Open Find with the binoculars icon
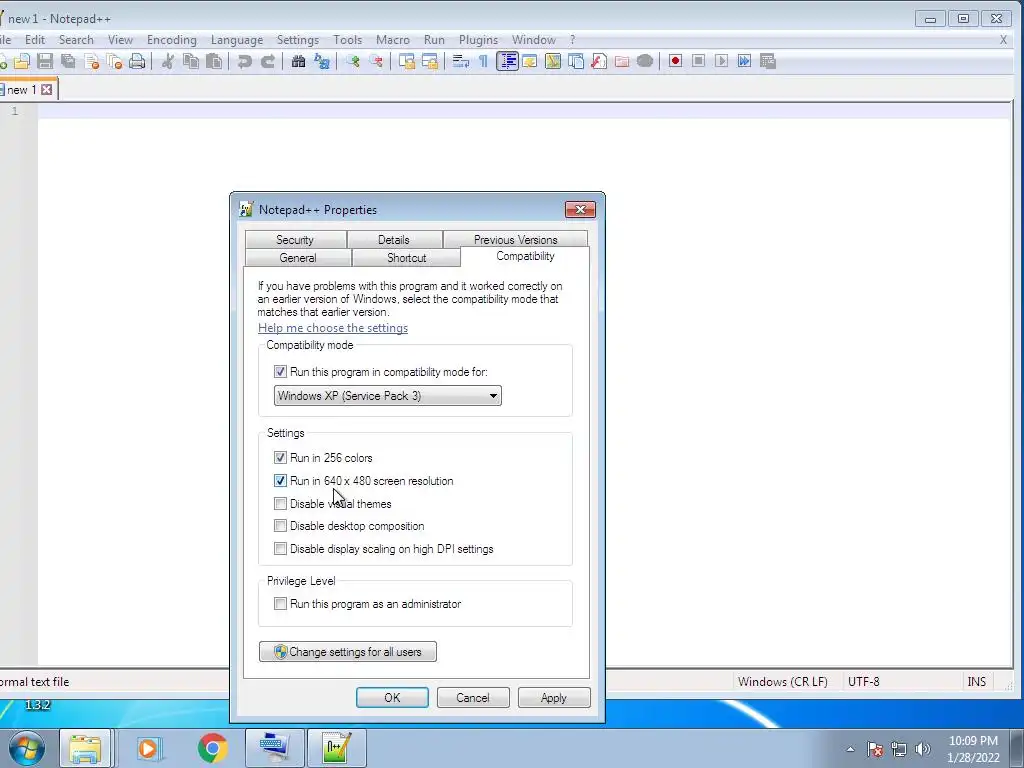The image size is (1024, 768). click(298, 61)
